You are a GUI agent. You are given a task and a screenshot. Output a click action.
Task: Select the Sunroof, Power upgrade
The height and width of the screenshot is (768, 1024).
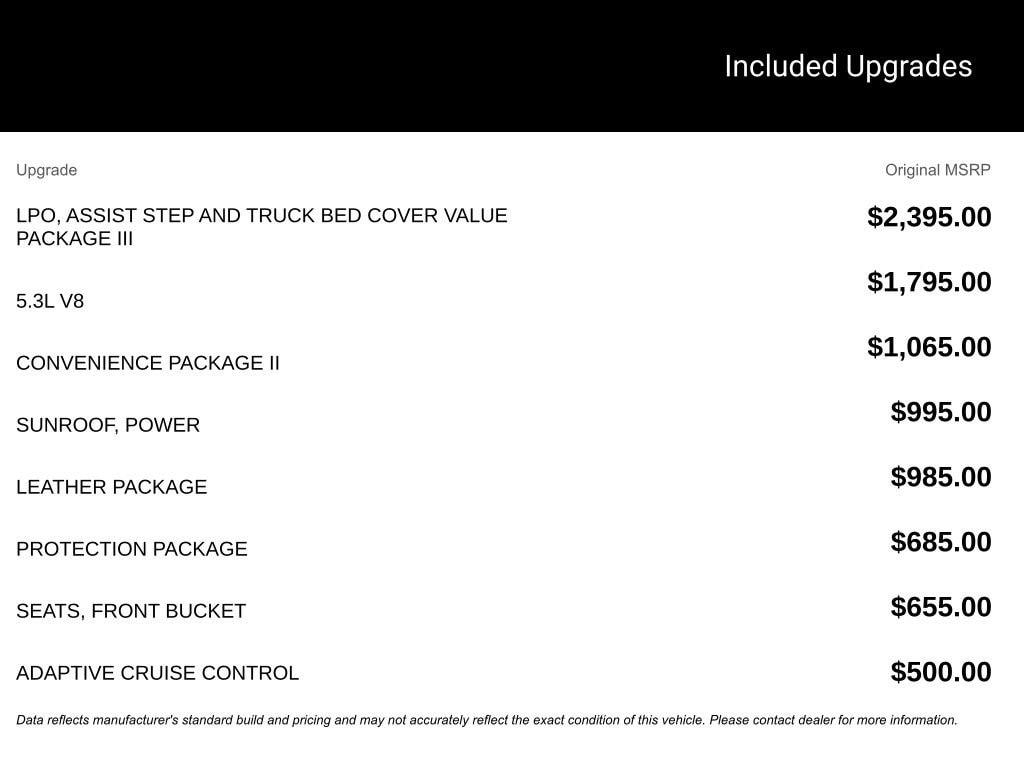point(108,425)
